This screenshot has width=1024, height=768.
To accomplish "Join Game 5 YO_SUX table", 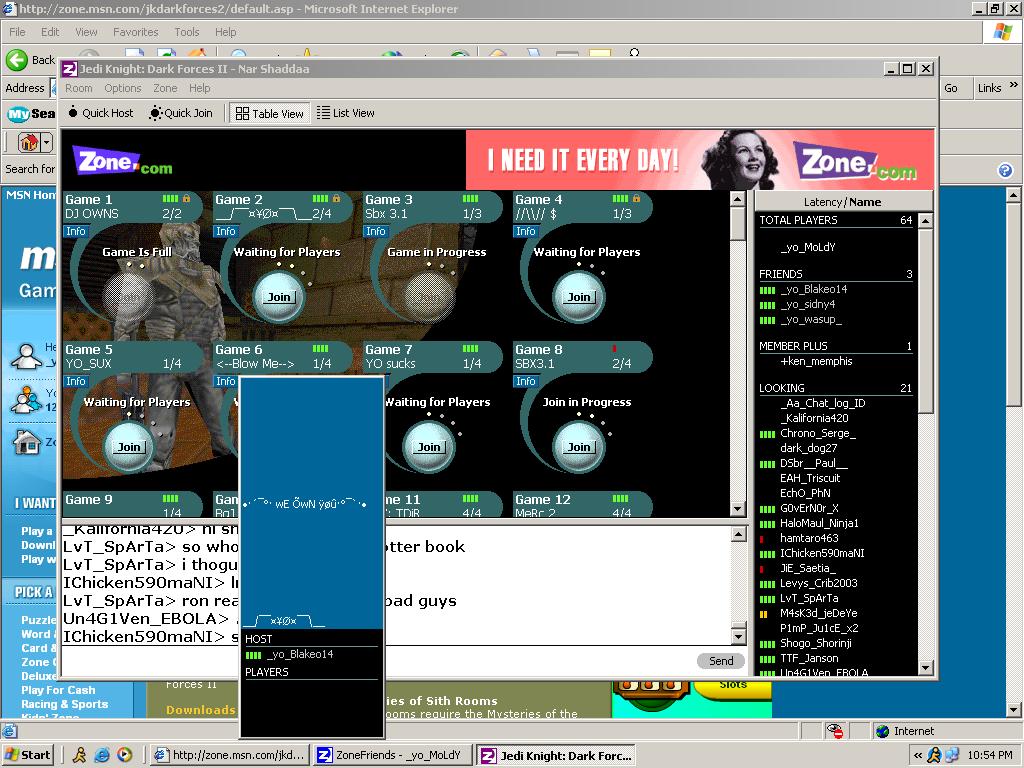I will pyautogui.click(x=129, y=447).
